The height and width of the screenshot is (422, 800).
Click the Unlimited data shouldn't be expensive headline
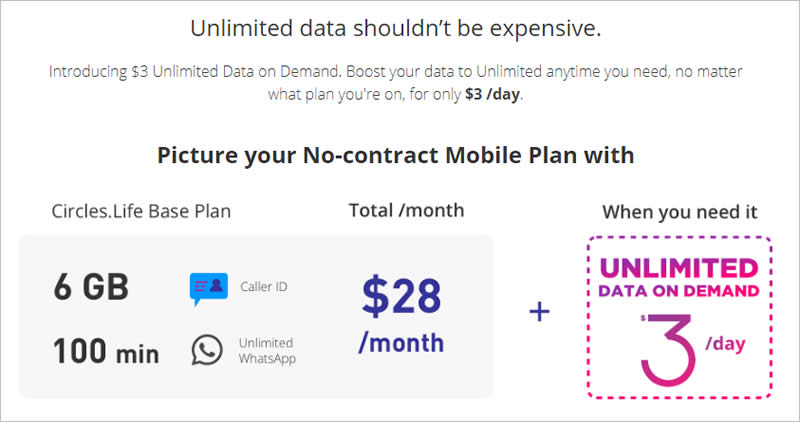396,28
